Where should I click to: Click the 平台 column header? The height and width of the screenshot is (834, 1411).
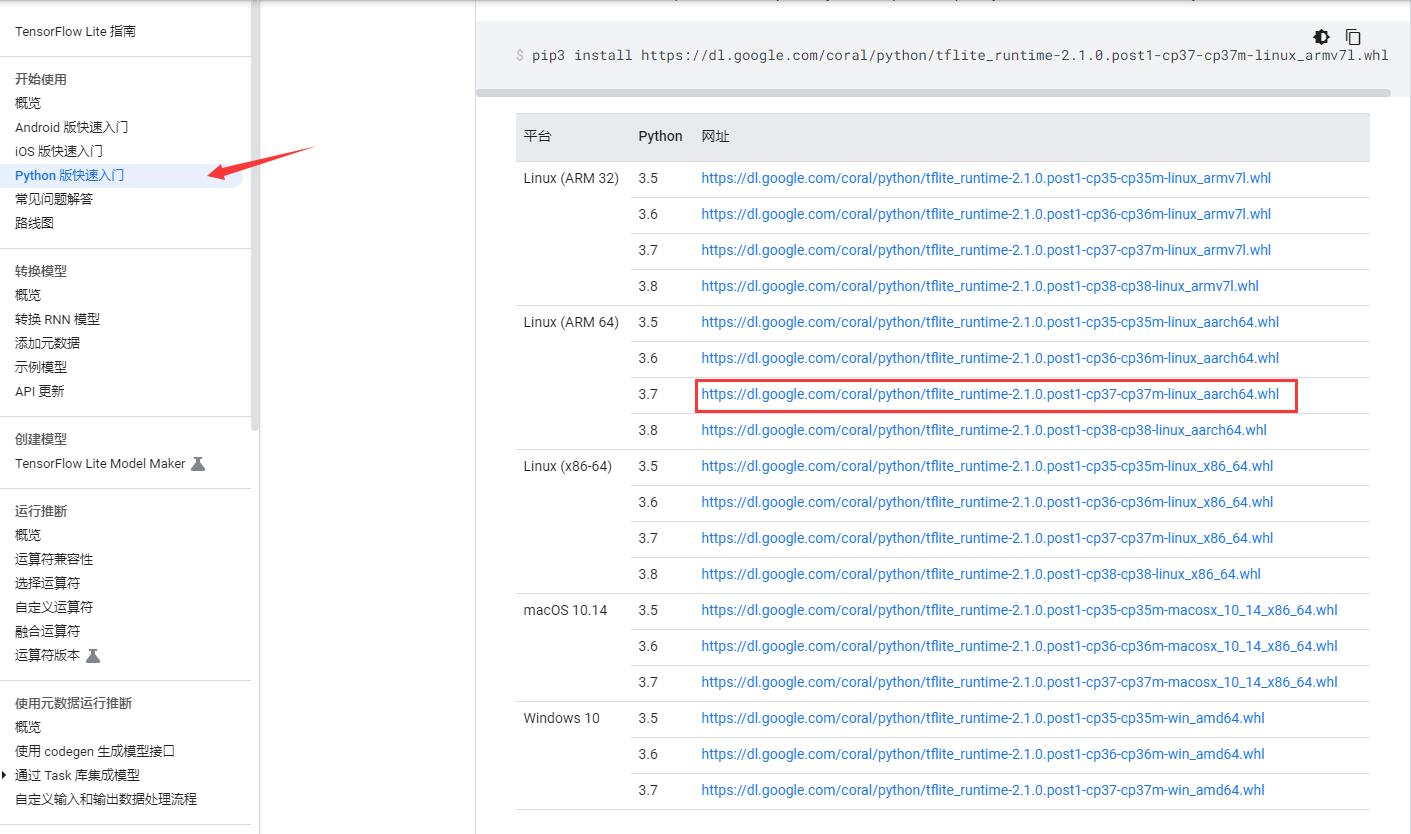click(537, 136)
